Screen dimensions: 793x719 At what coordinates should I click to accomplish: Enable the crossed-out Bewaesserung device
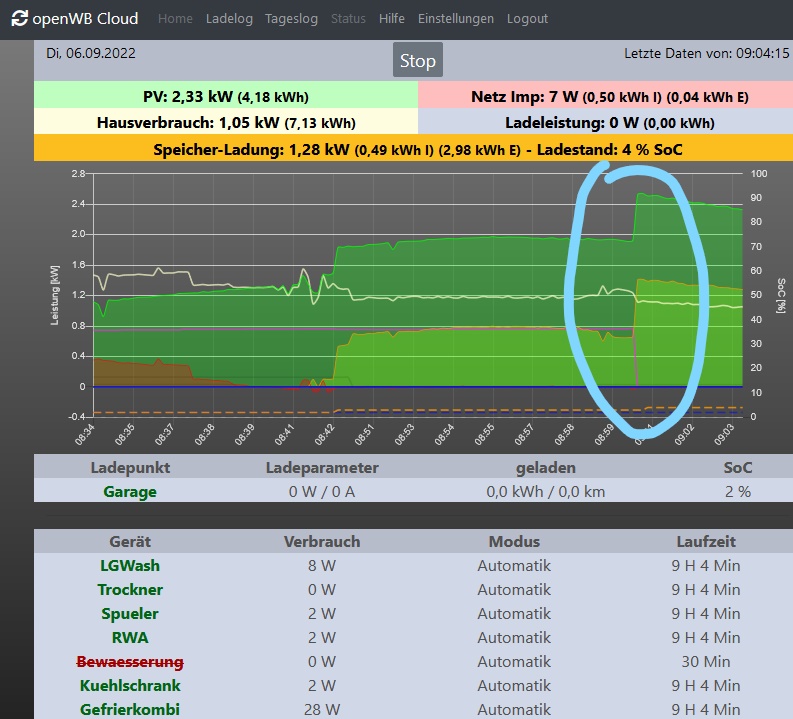point(130,662)
